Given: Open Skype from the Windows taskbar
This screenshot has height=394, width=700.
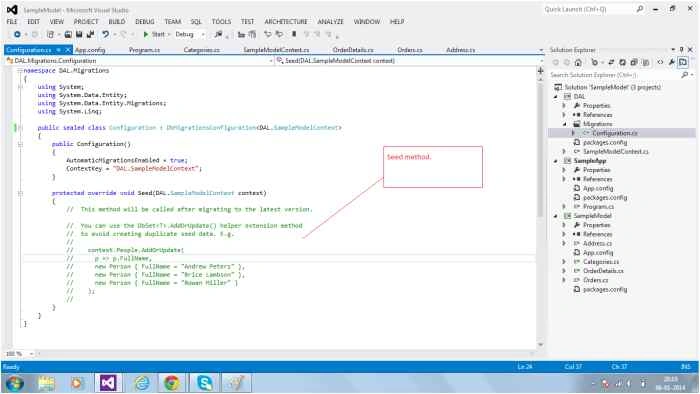Looking at the screenshot, I should click(204, 383).
